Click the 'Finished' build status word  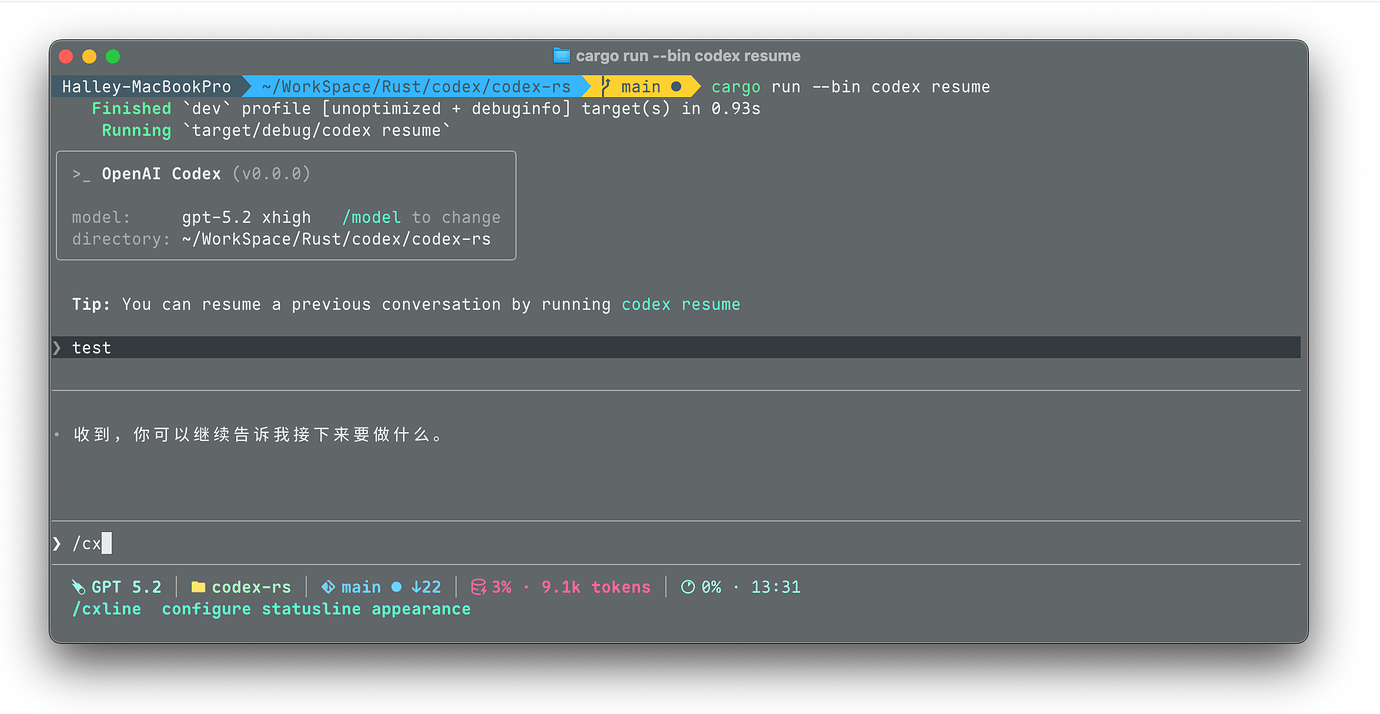(131, 108)
